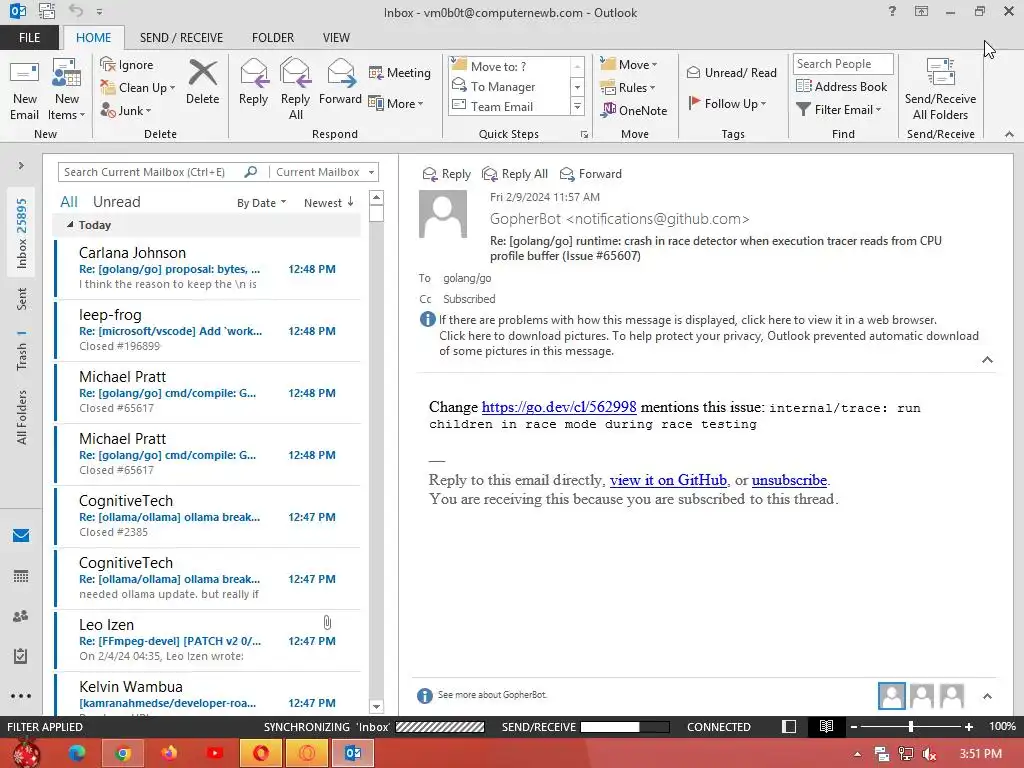1024x768 pixels.
Task: Choose the To Manager quick step
Action: pyautogui.click(x=509, y=86)
